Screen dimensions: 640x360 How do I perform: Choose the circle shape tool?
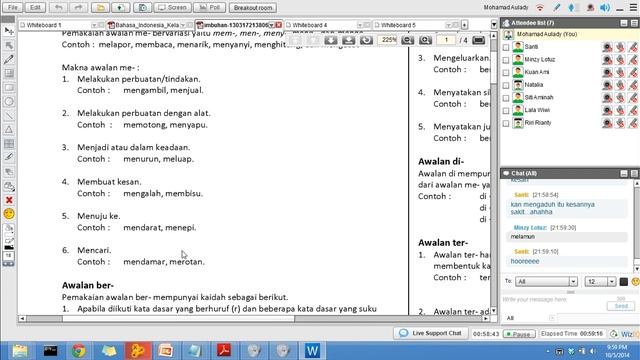(x=9, y=102)
